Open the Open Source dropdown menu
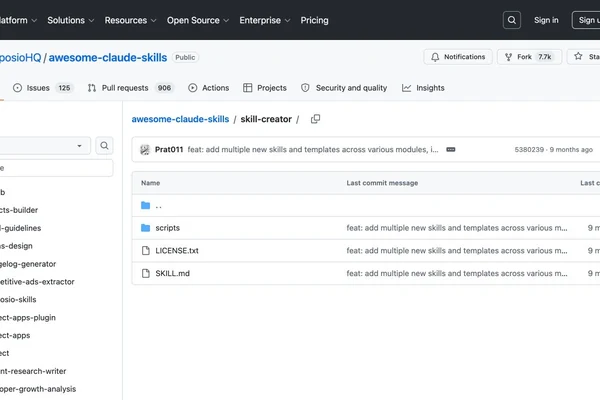 pyautogui.click(x=197, y=20)
